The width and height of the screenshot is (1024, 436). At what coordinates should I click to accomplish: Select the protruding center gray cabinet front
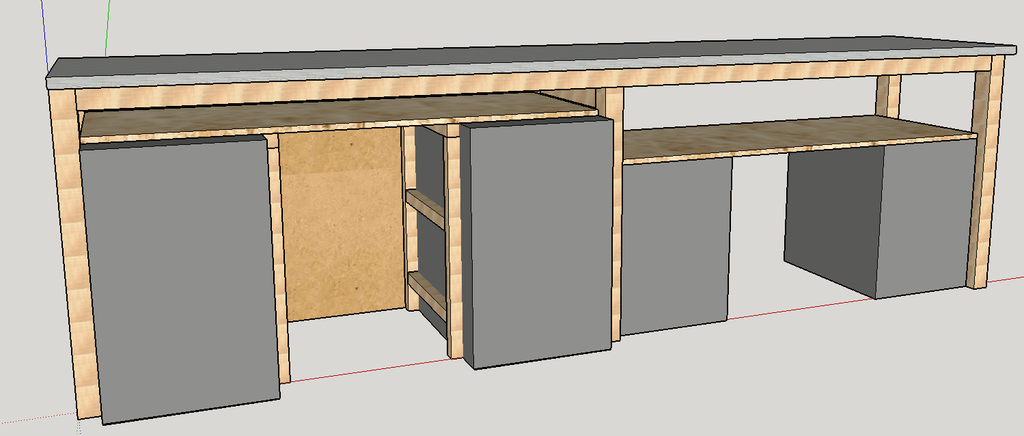[541, 241]
